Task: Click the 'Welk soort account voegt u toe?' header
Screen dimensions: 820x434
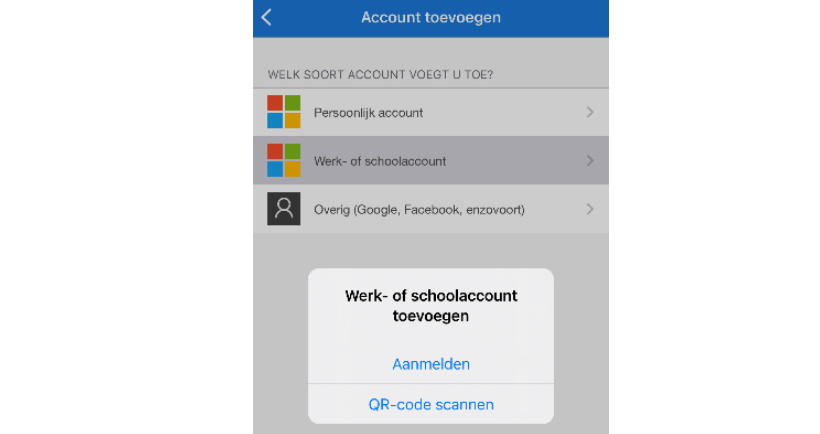Action: click(x=380, y=74)
